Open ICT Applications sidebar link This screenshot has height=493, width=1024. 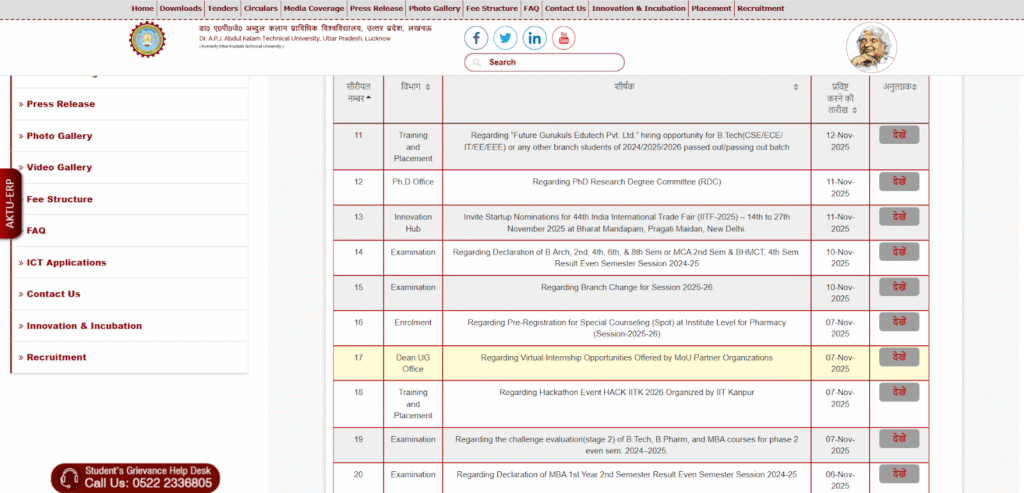66,262
